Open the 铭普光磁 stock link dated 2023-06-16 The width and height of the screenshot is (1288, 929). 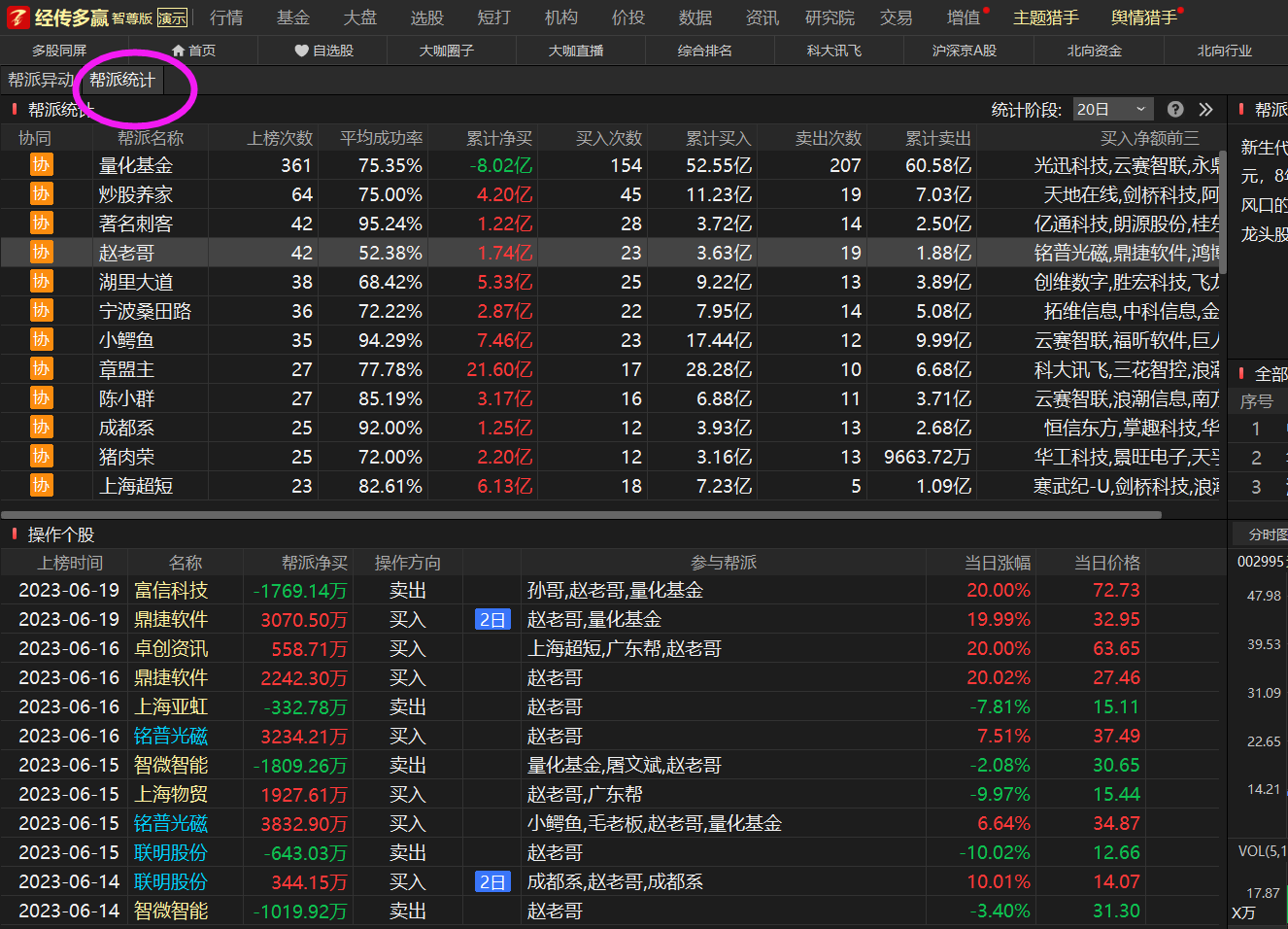(x=171, y=737)
